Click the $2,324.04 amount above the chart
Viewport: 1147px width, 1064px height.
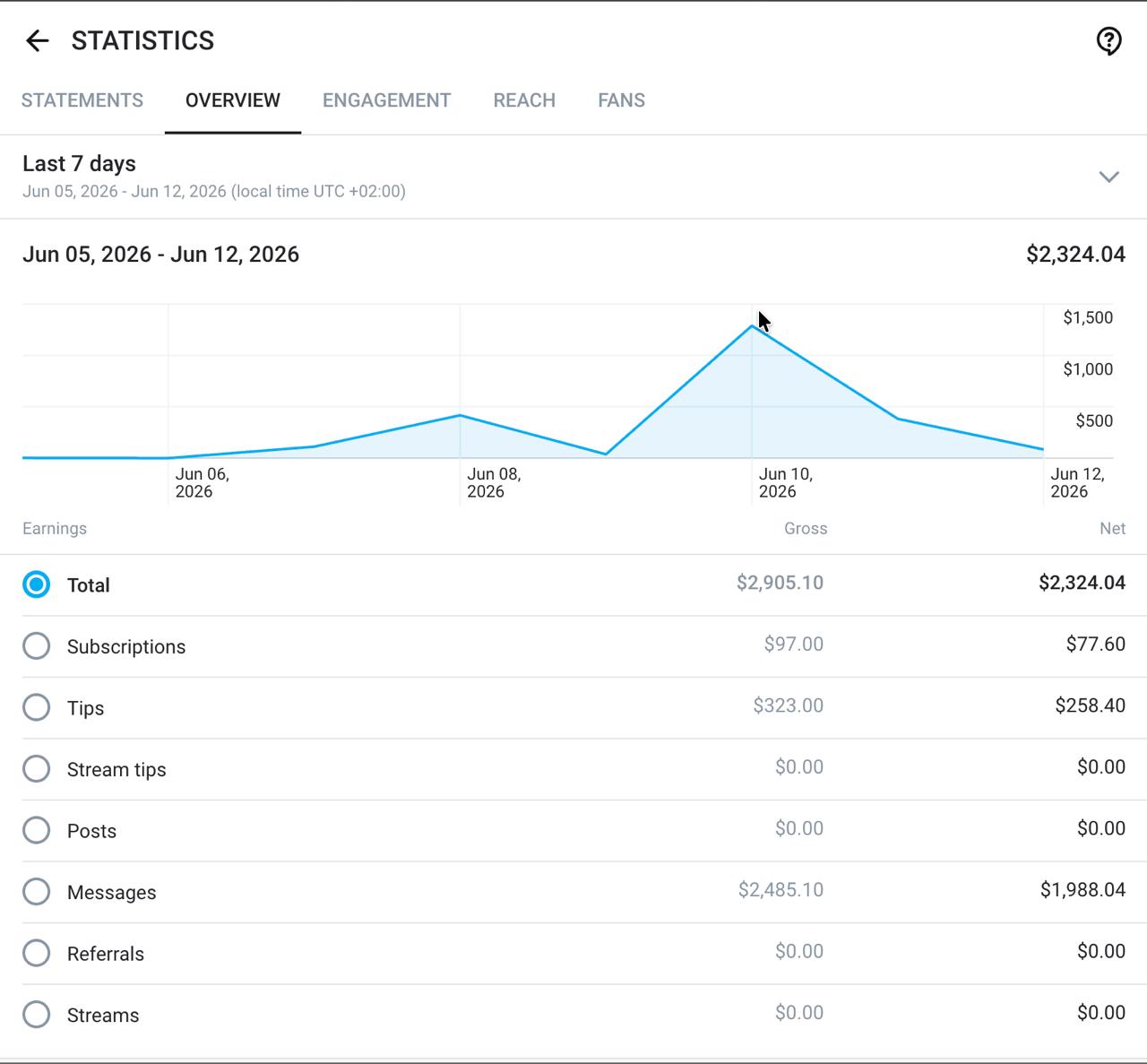(1075, 255)
